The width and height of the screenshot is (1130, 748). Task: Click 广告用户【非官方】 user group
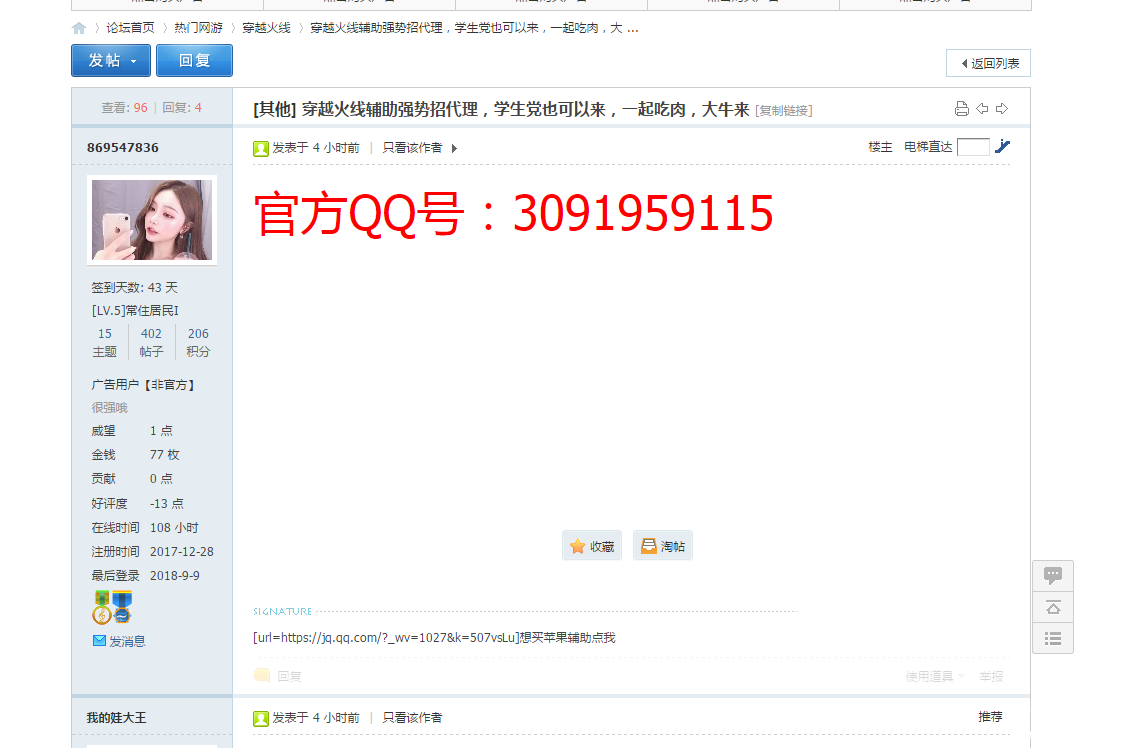pos(143,385)
